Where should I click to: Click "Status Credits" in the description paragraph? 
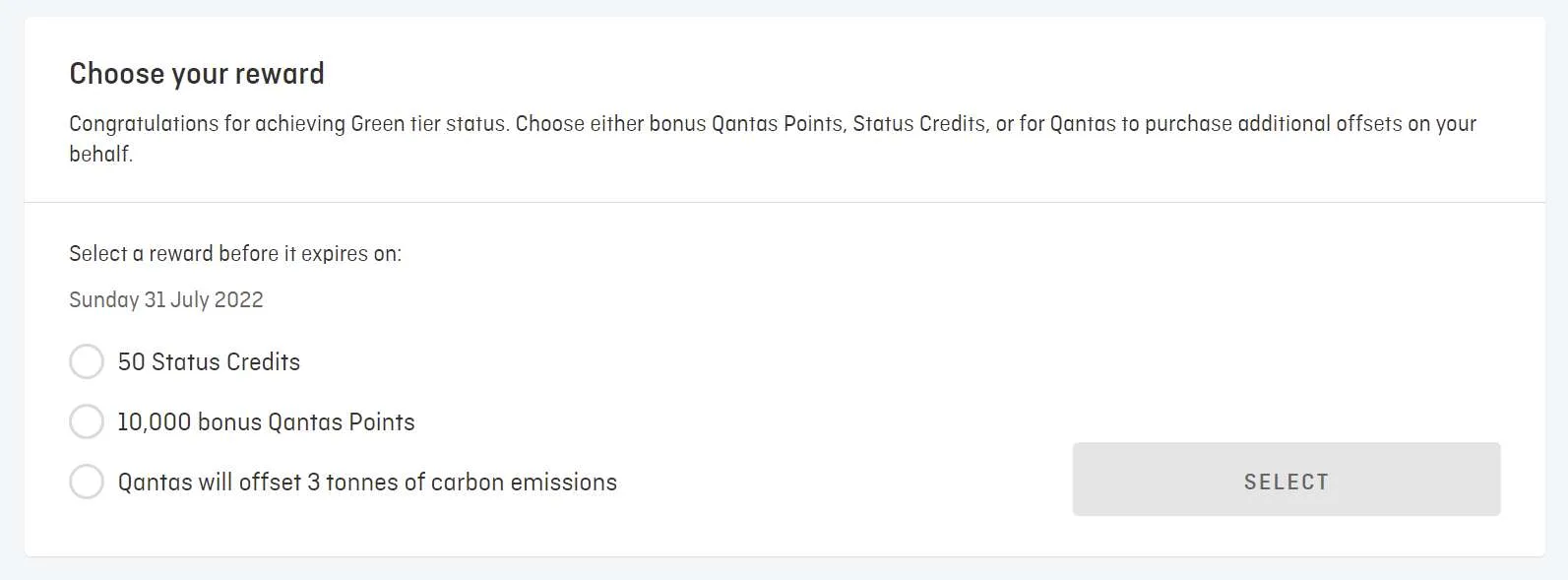[x=918, y=124]
